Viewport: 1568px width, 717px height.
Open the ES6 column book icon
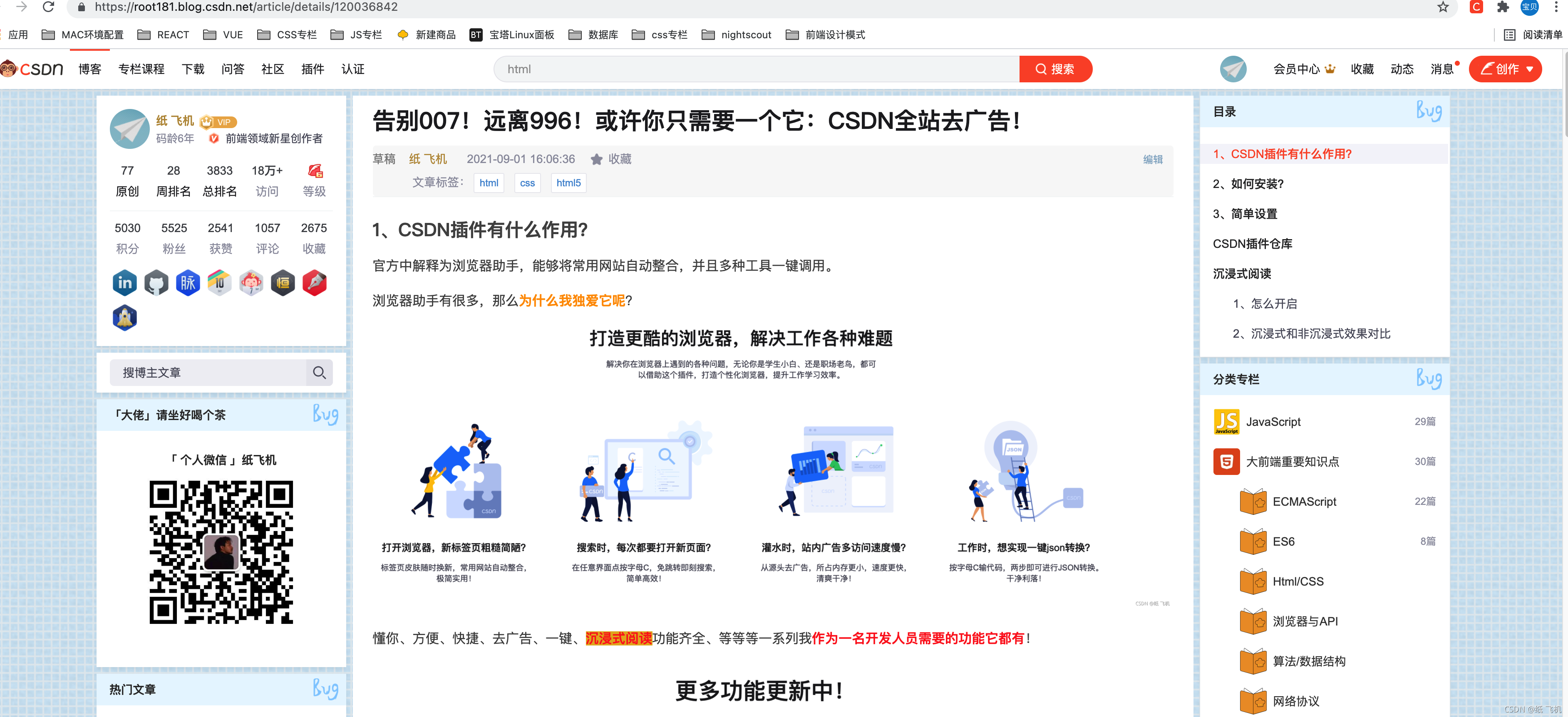[x=1253, y=541]
